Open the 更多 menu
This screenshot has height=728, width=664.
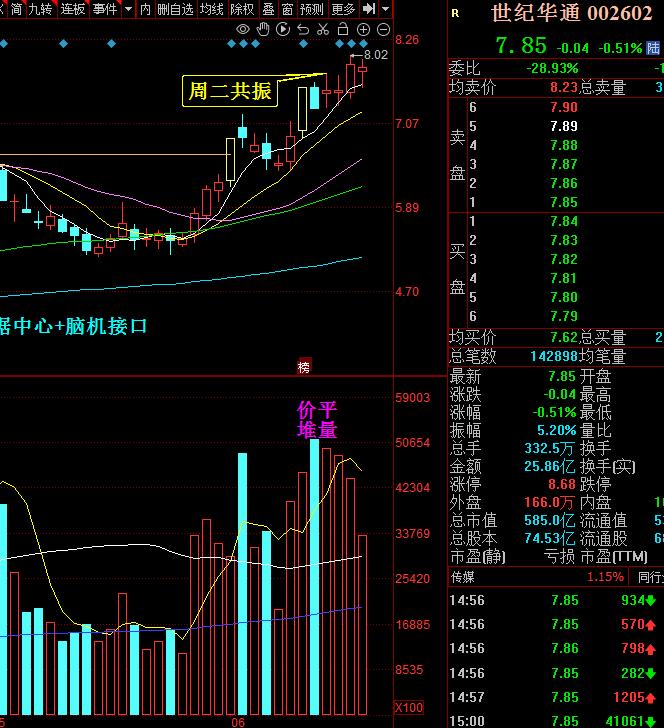tap(343, 8)
